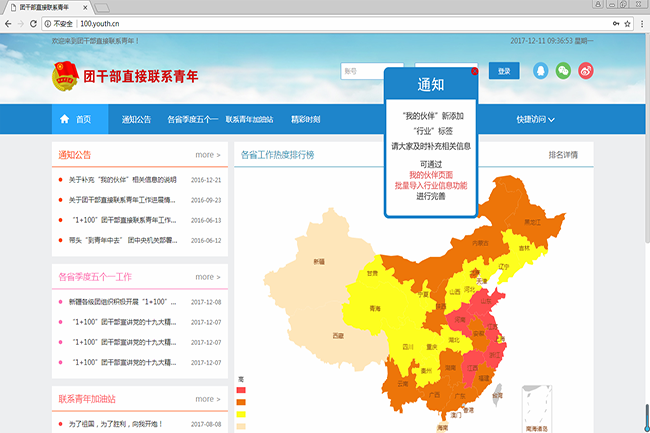The image size is (650, 433).
Task: Close the 通知 popup with red X
Action: point(474,72)
